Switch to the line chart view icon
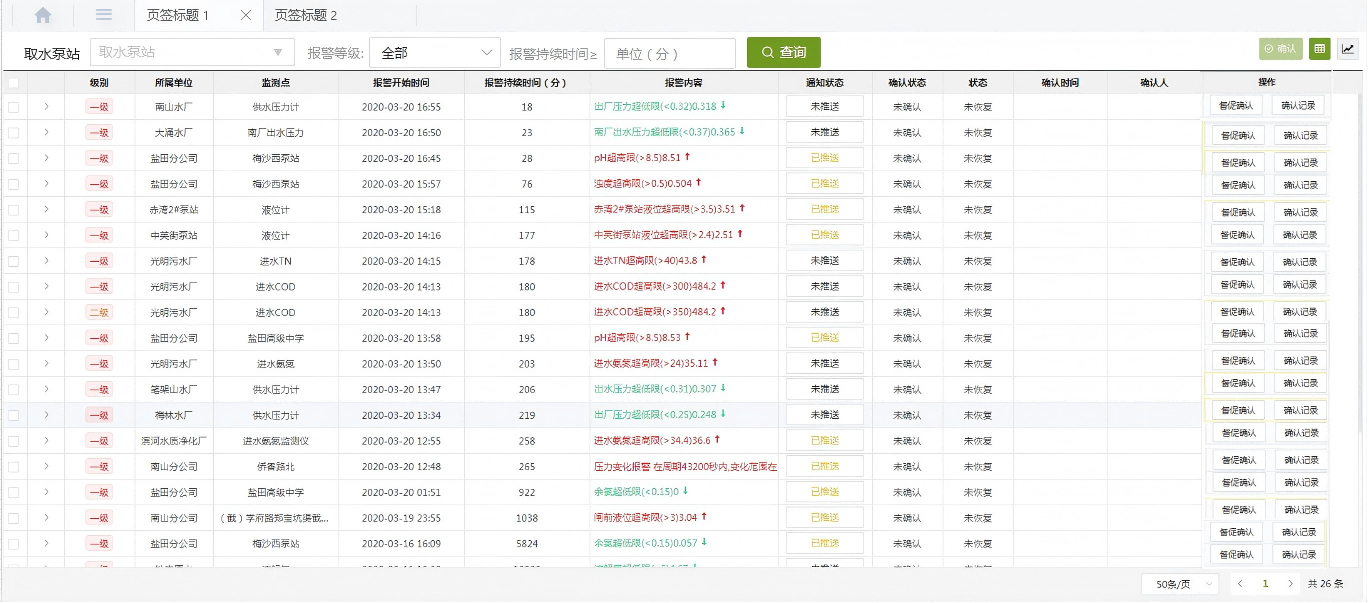Image resolution: width=1369 pixels, height=603 pixels. click(1347, 48)
